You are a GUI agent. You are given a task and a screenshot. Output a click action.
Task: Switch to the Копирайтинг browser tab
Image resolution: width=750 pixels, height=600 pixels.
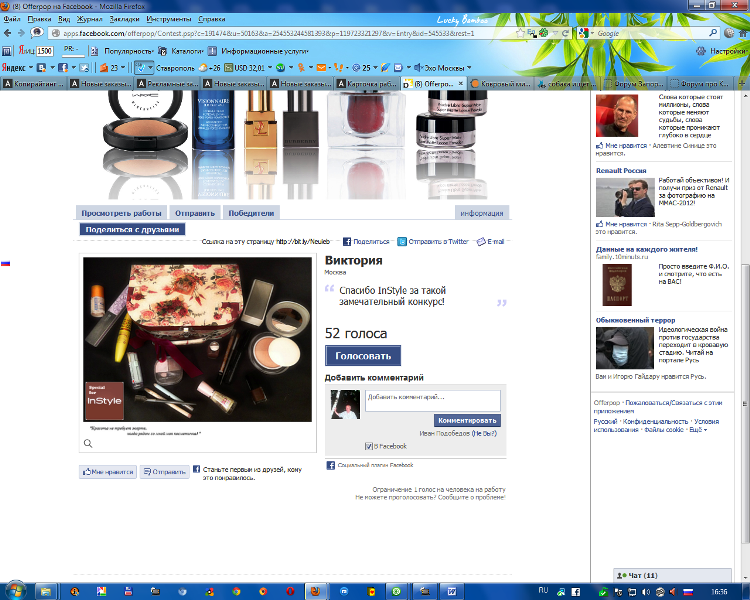33,83
